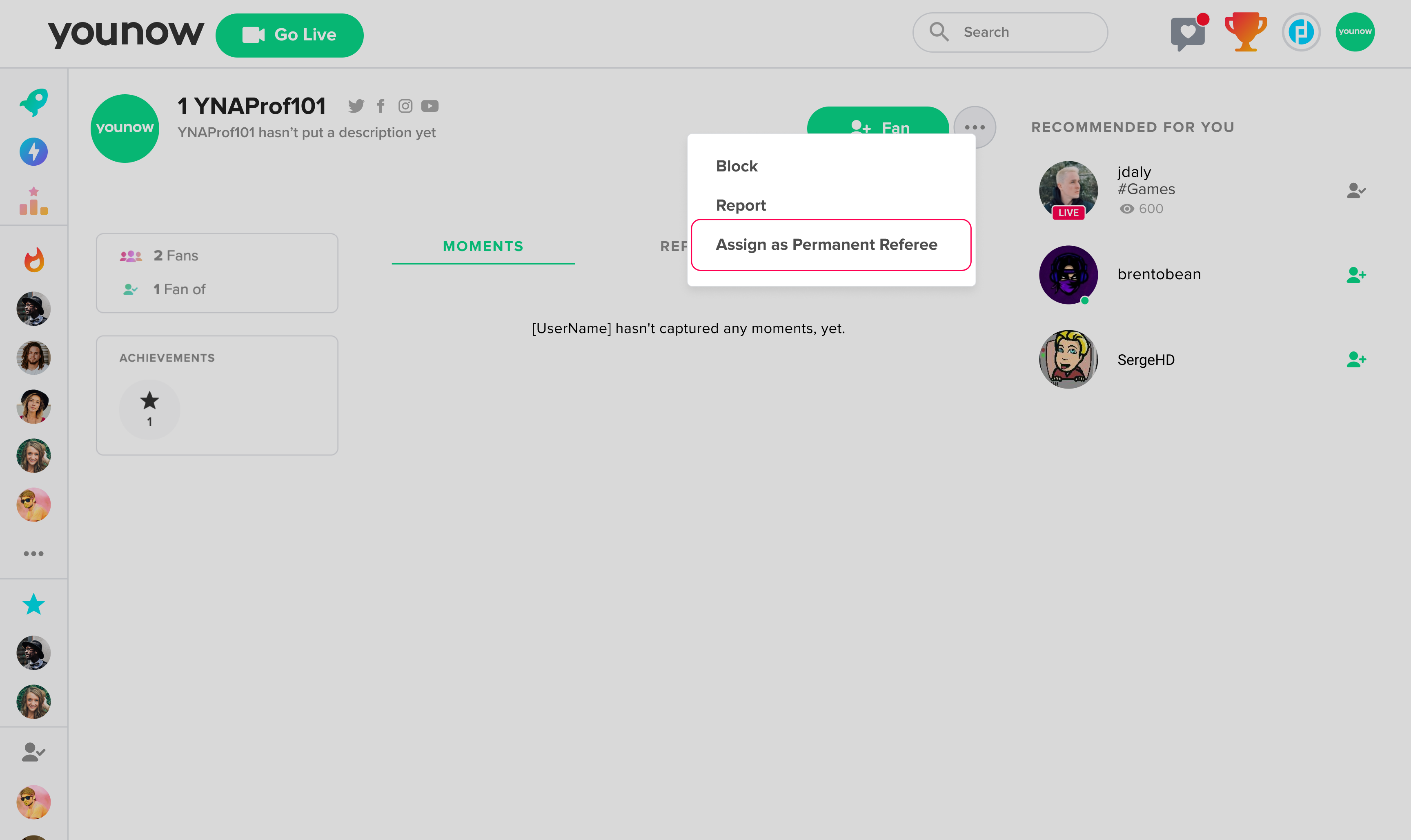This screenshot has width=1411, height=840.
Task: Select the lightning/trending icon in sidebar
Action: [33, 152]
